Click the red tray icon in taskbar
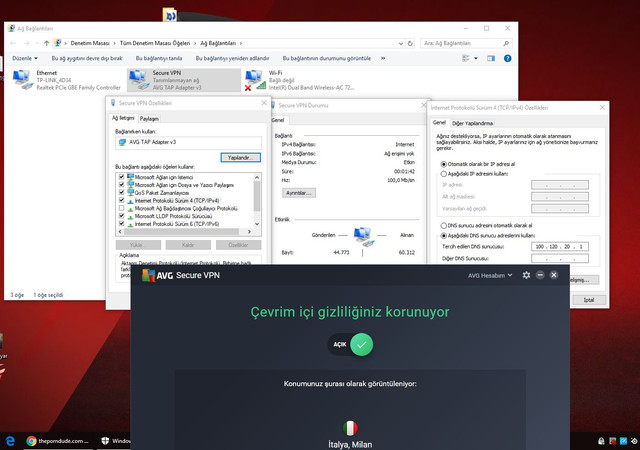The height and width of the screenshot is (450, 640). (x=612, y=441)
